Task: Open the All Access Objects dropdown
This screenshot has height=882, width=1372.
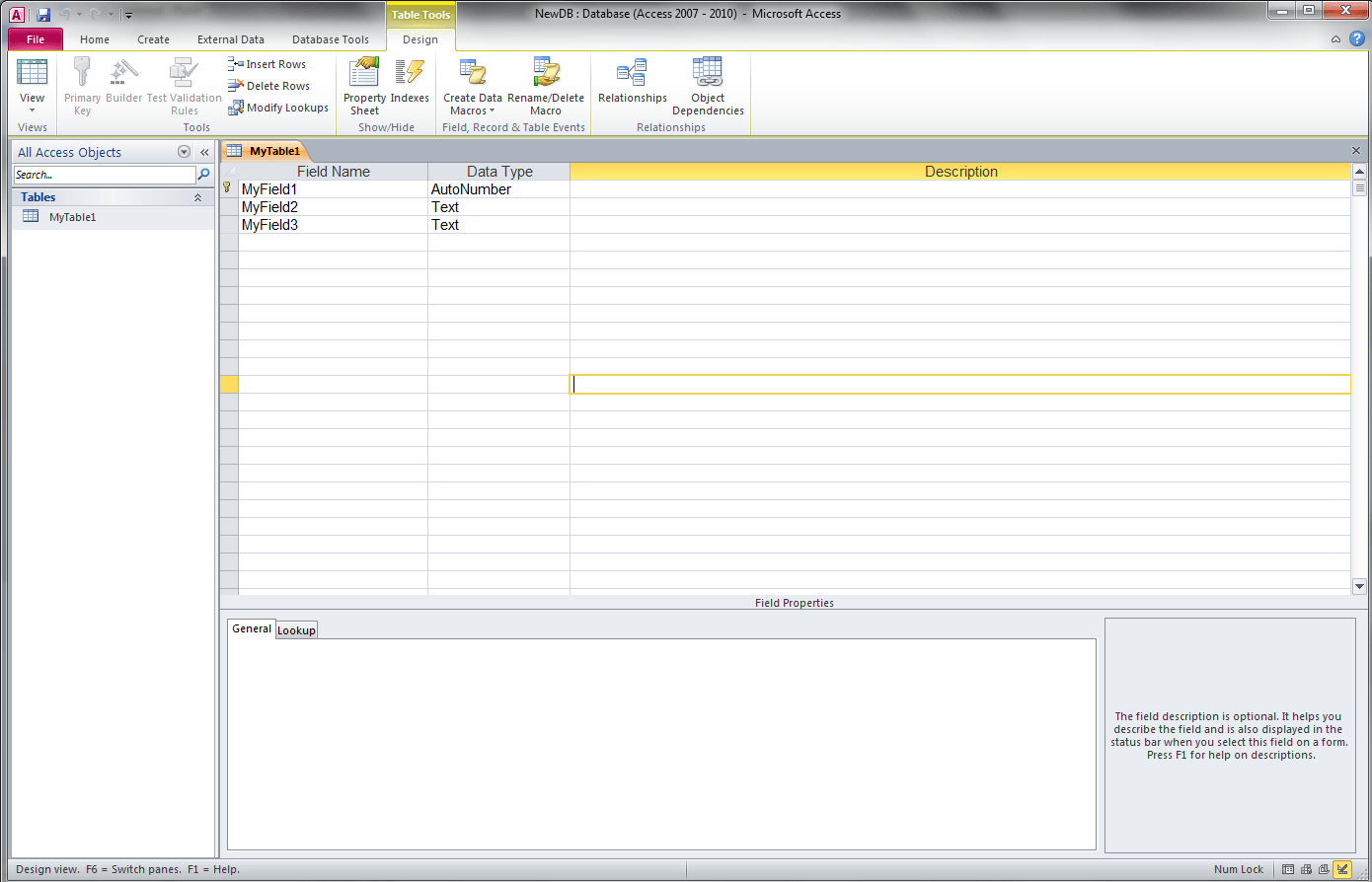Action: click(x=184, y=151)
